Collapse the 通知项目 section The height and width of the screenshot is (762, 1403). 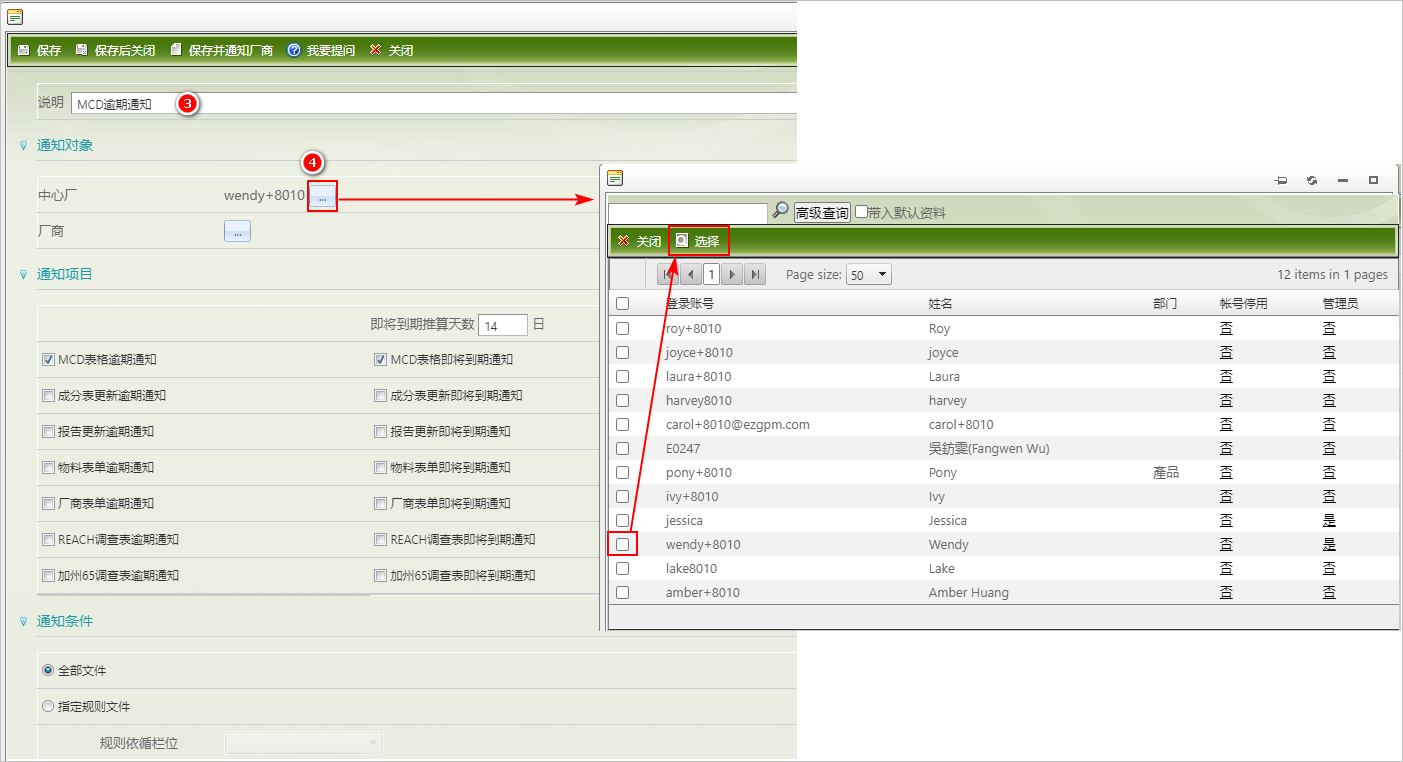click(x=24, y=274)
